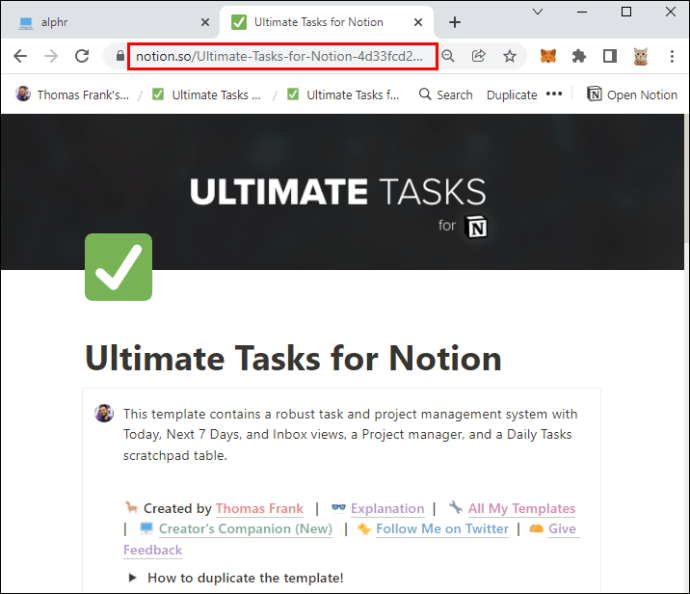Share this page using the share icon
This screenshot has height=594, width=690.
(478, 56)
